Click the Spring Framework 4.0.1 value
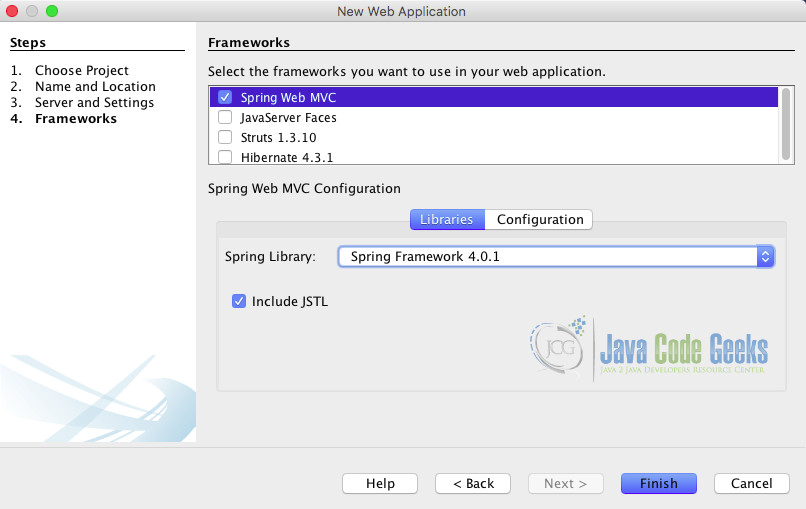This screenshot has width=806, height=509. [x=425, y=257]
